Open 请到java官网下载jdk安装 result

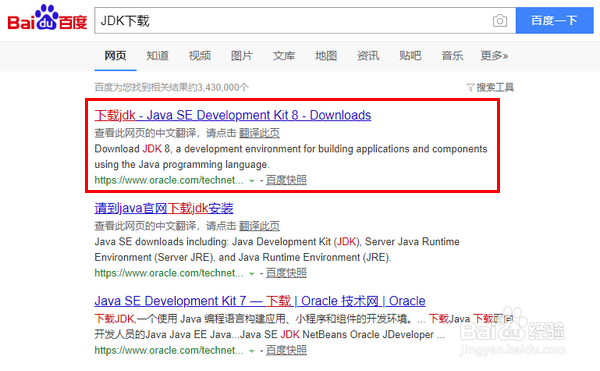tap(164, 208)
